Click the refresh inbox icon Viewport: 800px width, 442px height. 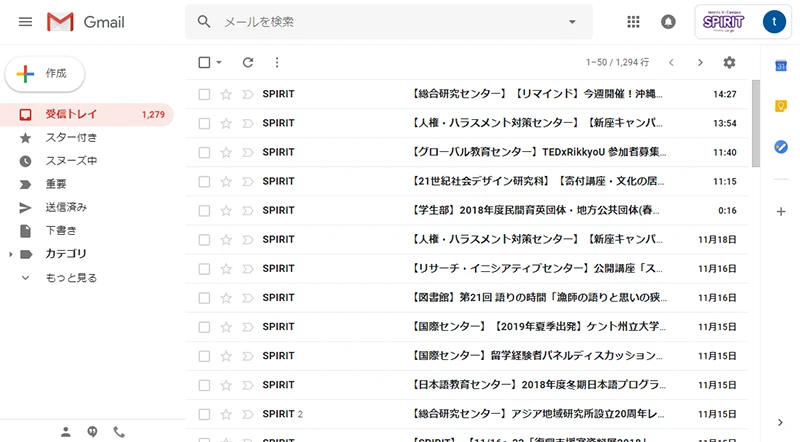point(248,62)
